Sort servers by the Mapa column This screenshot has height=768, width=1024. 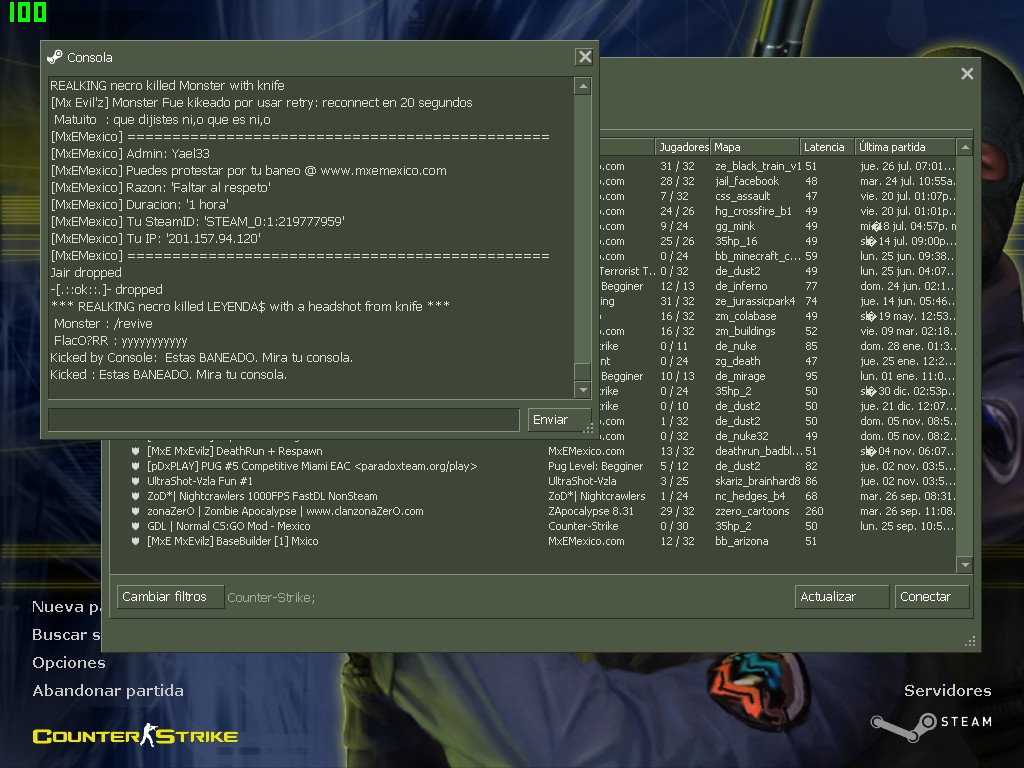[755, 147]
